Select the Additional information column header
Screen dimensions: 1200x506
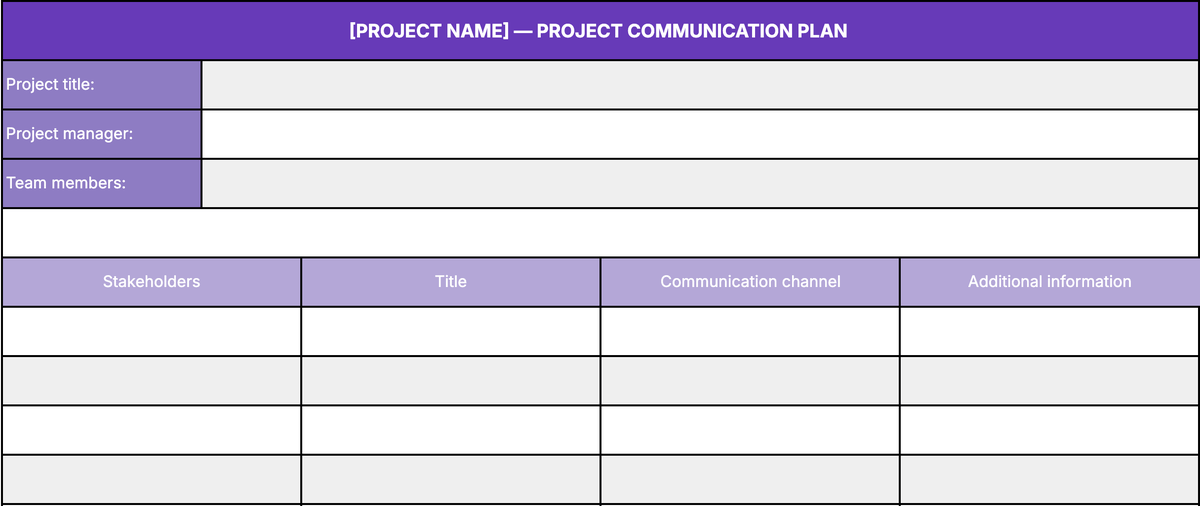tap(1050, 282)
